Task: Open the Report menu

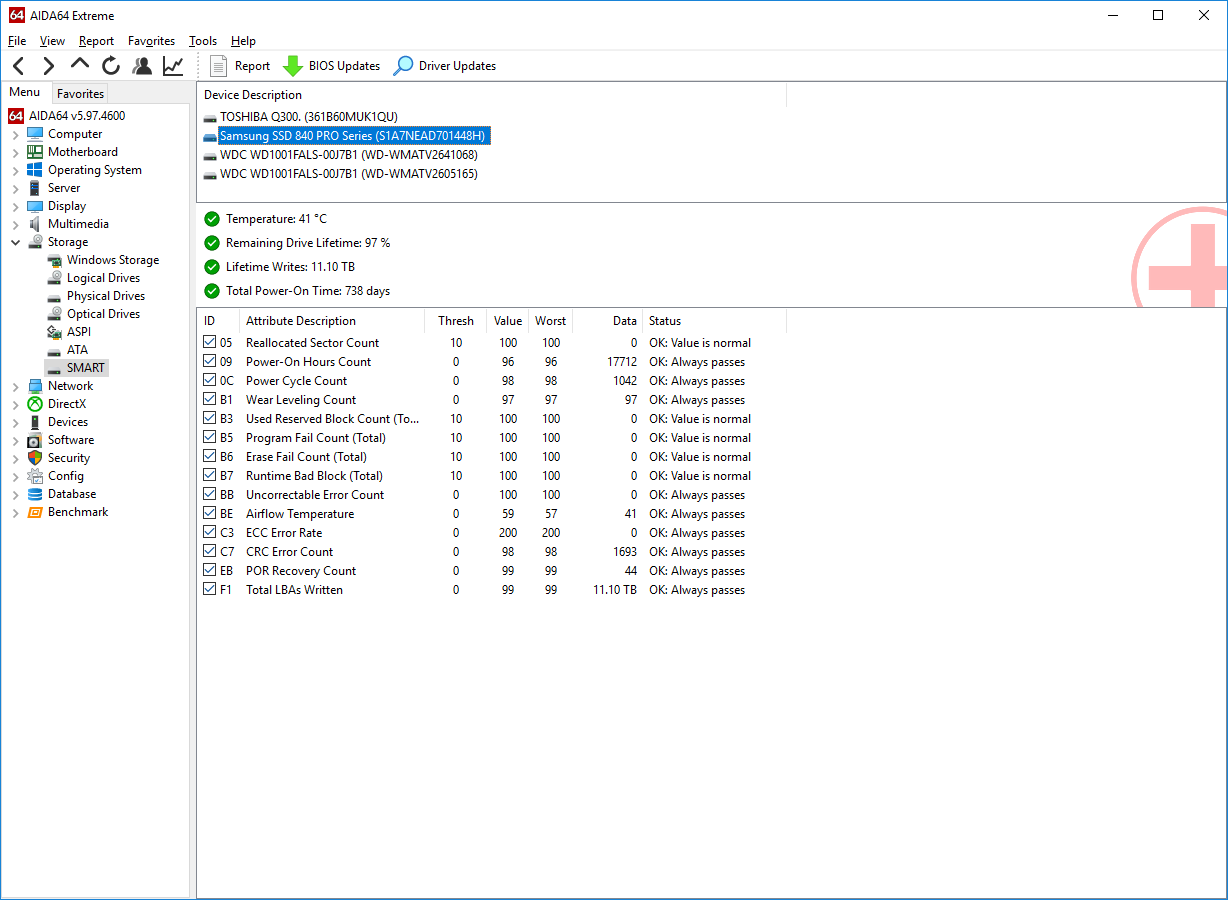Action: pyautogui.click(x=96, y=41)
